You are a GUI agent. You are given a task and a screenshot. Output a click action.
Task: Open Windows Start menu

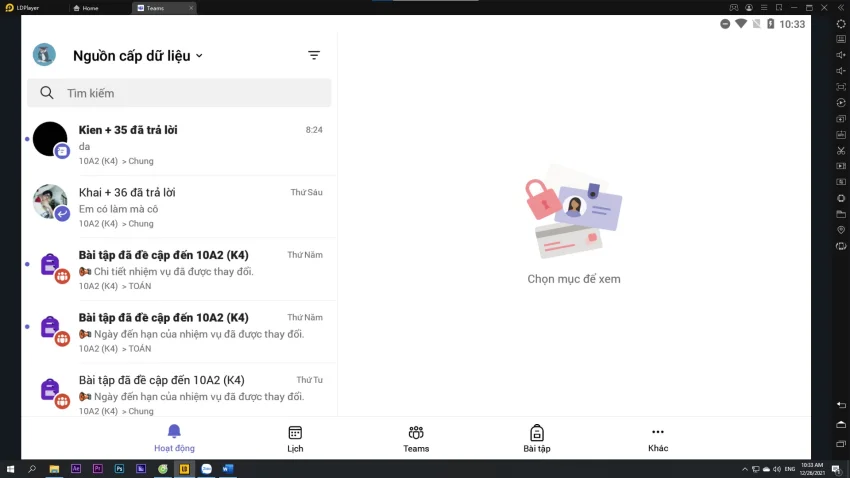pos(10,469)
